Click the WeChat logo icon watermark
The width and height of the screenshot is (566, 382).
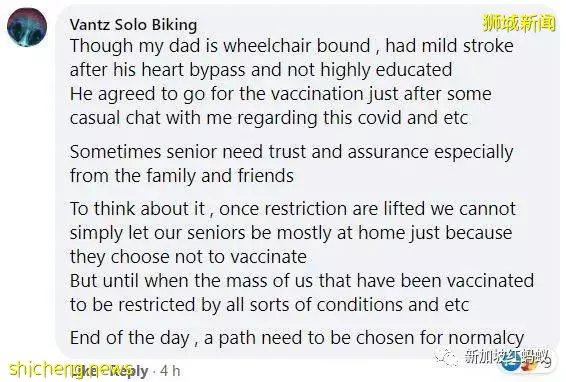point(445,357)
